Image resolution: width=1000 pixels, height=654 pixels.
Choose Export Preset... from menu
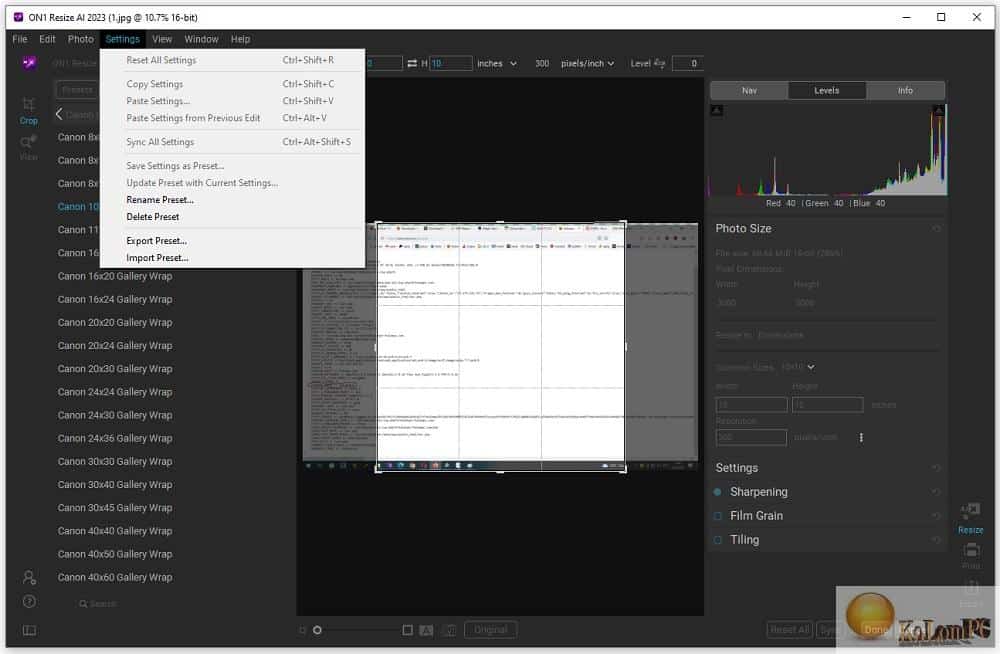pos(233,241)
